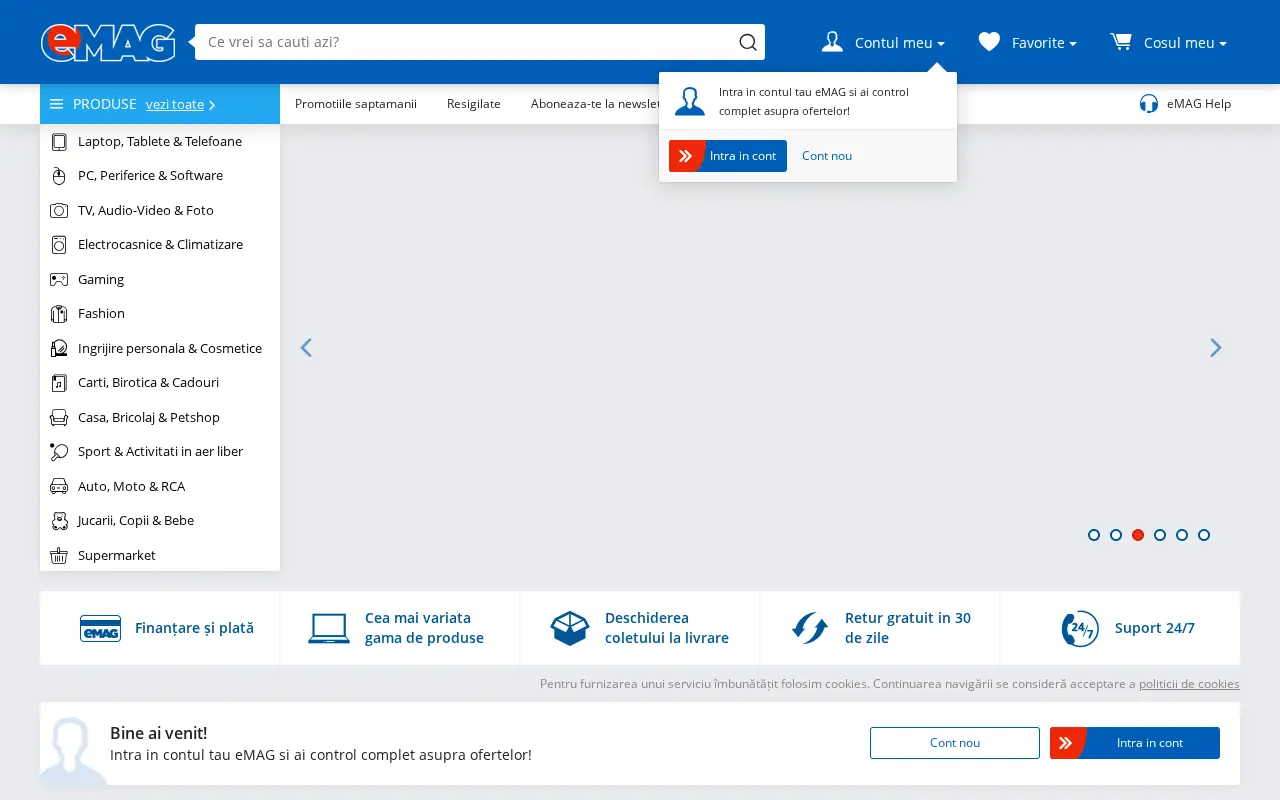Click the Fashion jacket icon
Screen dimensions: 1280x800
[59, 314]
